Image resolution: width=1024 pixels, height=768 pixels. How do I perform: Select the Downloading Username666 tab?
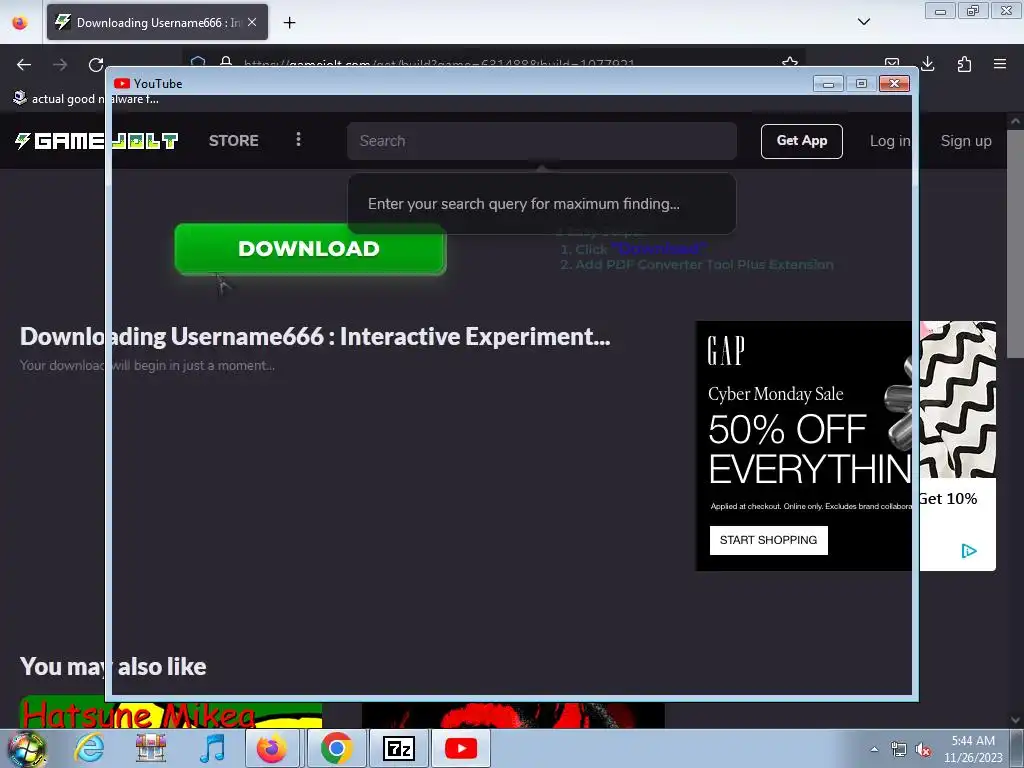point(157,22)
